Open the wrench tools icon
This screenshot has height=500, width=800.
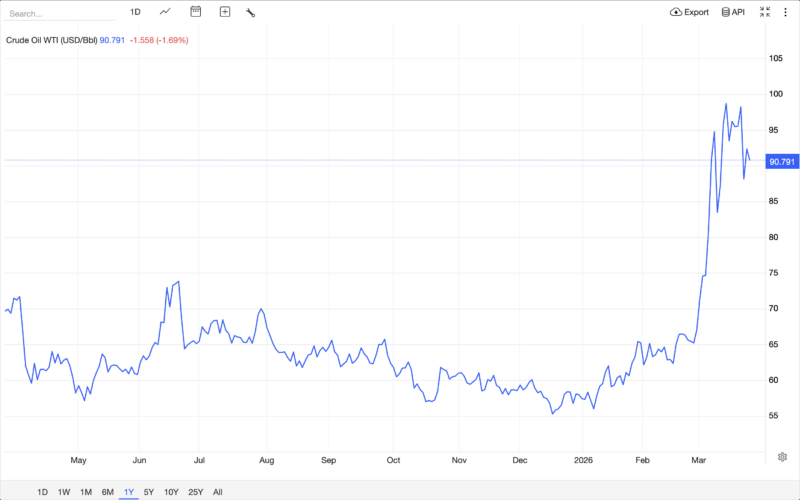click(251, 12)
